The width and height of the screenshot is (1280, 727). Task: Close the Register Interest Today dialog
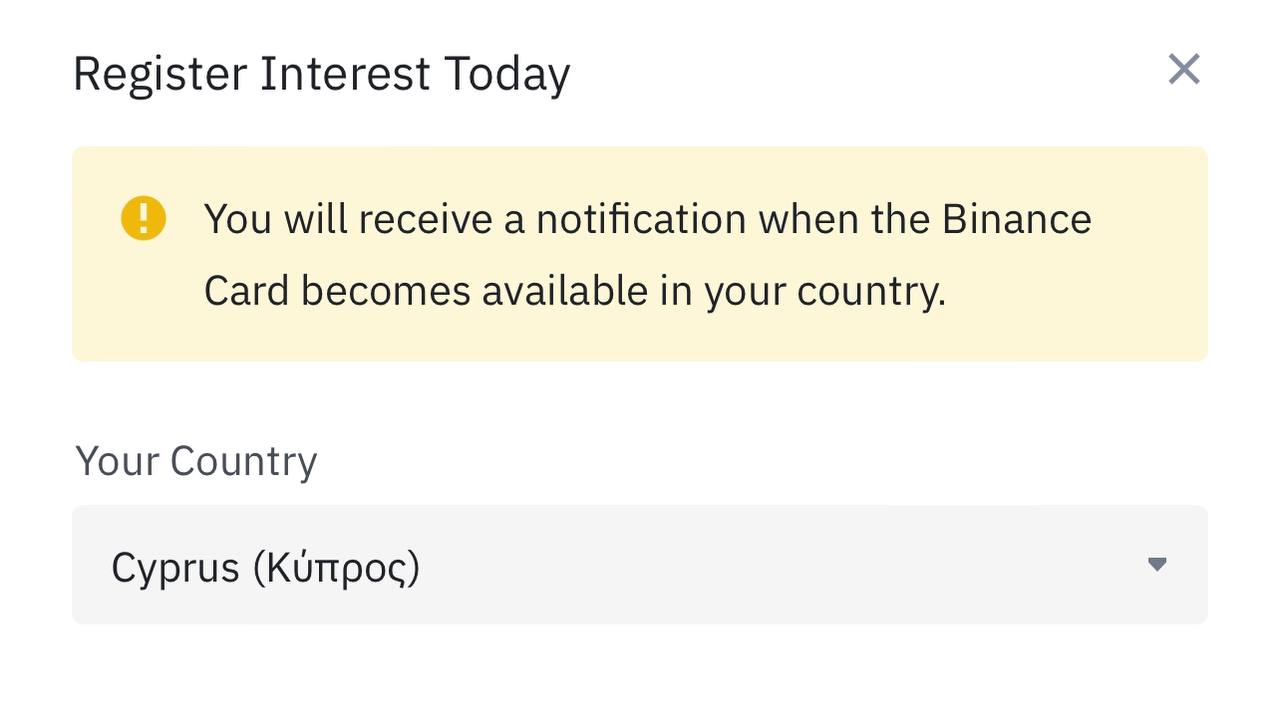1184,70
